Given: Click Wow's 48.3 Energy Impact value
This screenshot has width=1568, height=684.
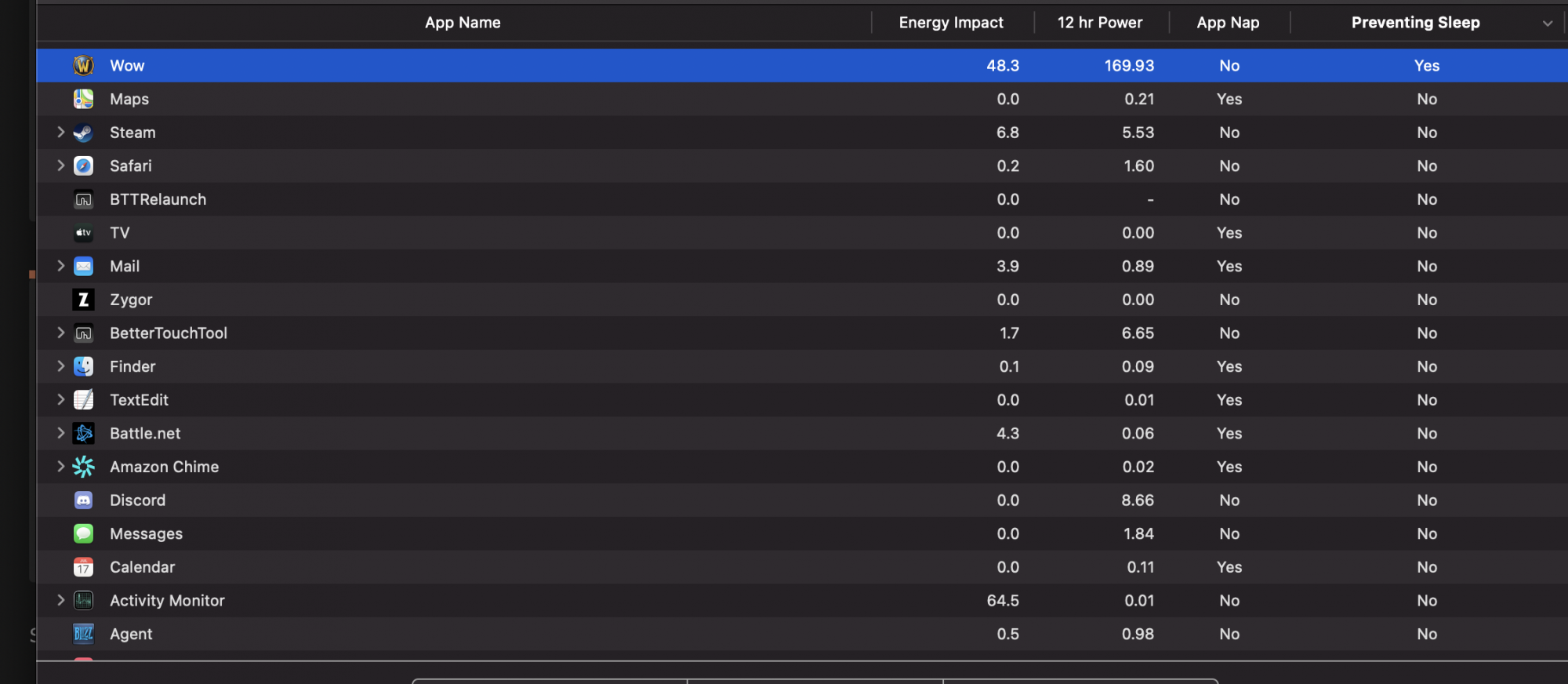Looking at the screenshot, I should point(1003,66).
